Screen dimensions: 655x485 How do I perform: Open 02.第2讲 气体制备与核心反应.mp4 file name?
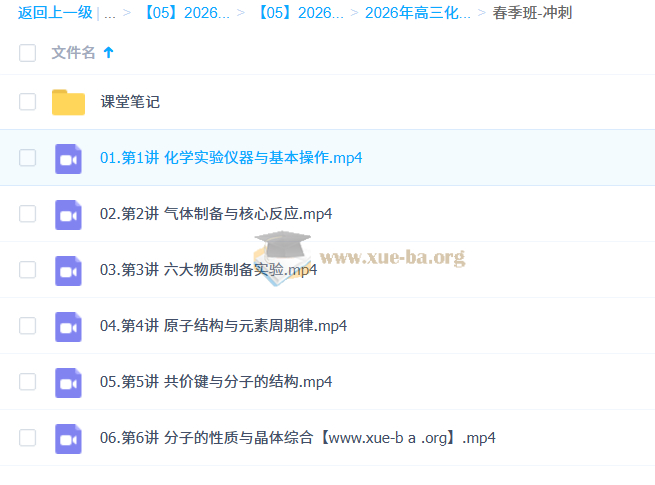pyautogui.click(x=216, y=214)
